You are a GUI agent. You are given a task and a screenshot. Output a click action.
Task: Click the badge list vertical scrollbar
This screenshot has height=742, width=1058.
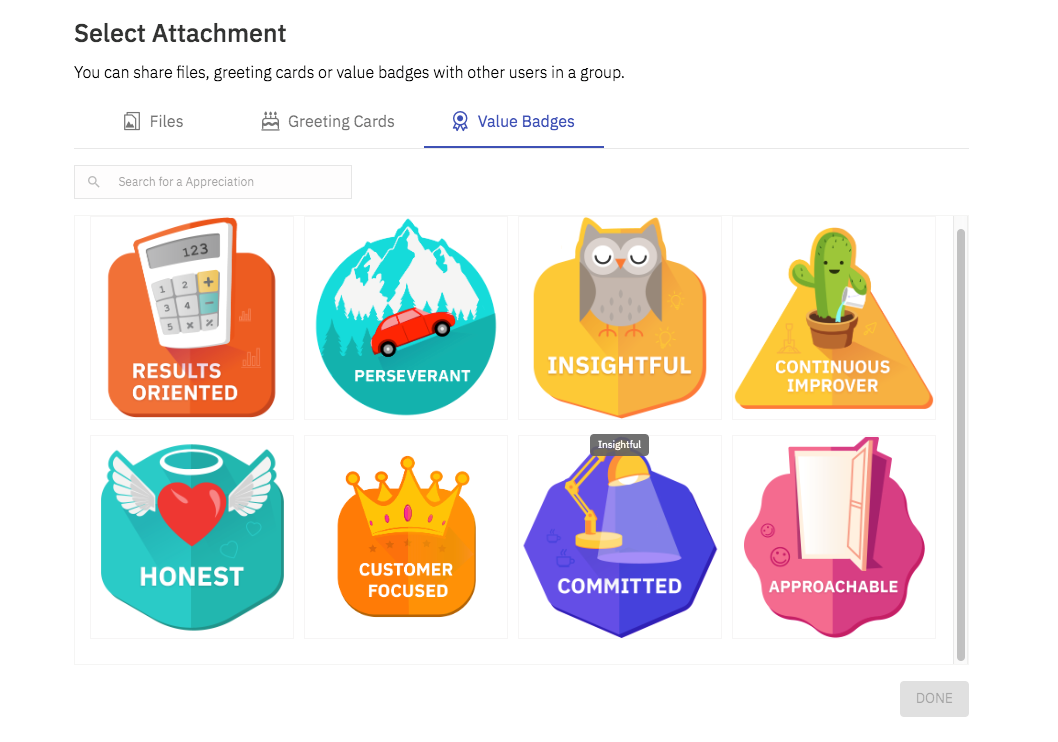[960, 445]
